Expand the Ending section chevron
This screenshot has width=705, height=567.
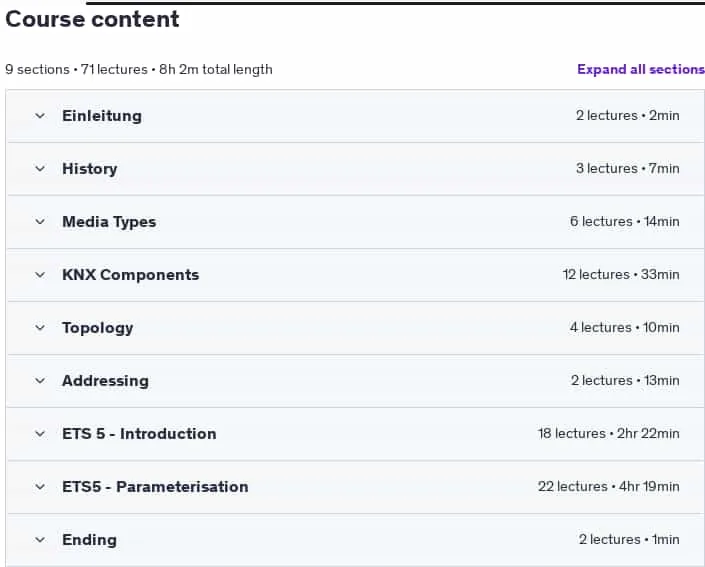point(40,540)
